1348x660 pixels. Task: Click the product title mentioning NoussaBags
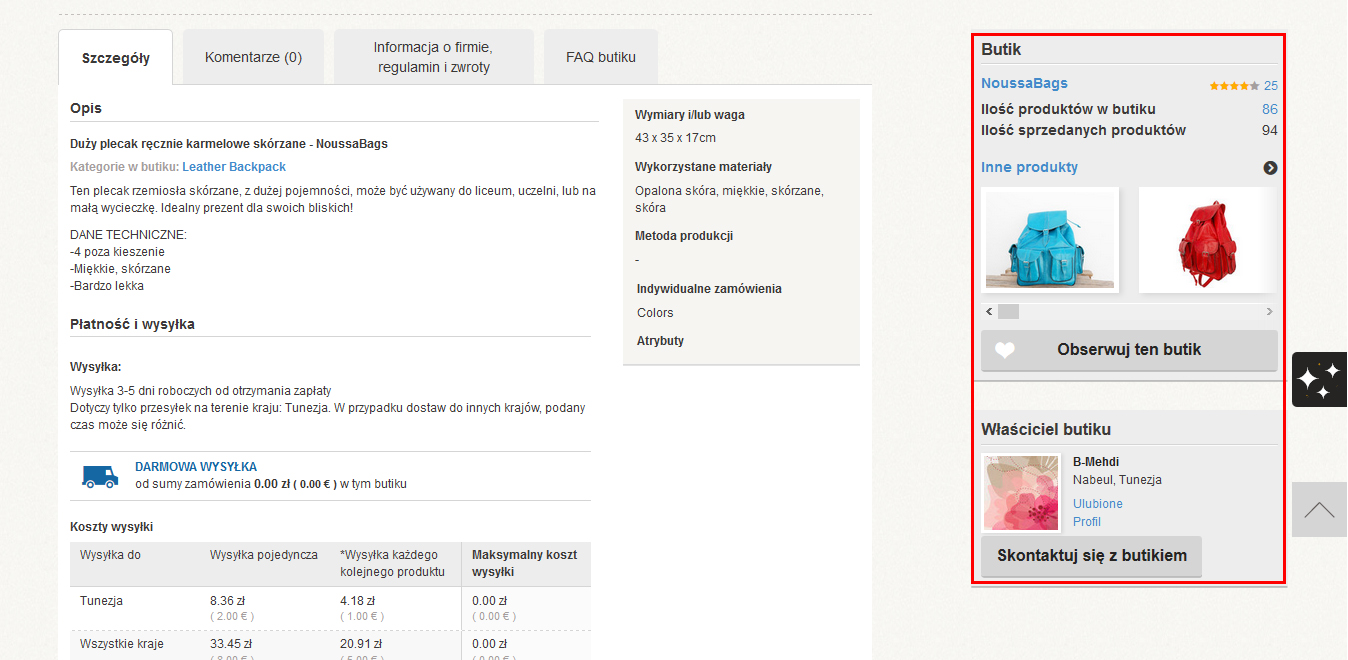[229, 144]
